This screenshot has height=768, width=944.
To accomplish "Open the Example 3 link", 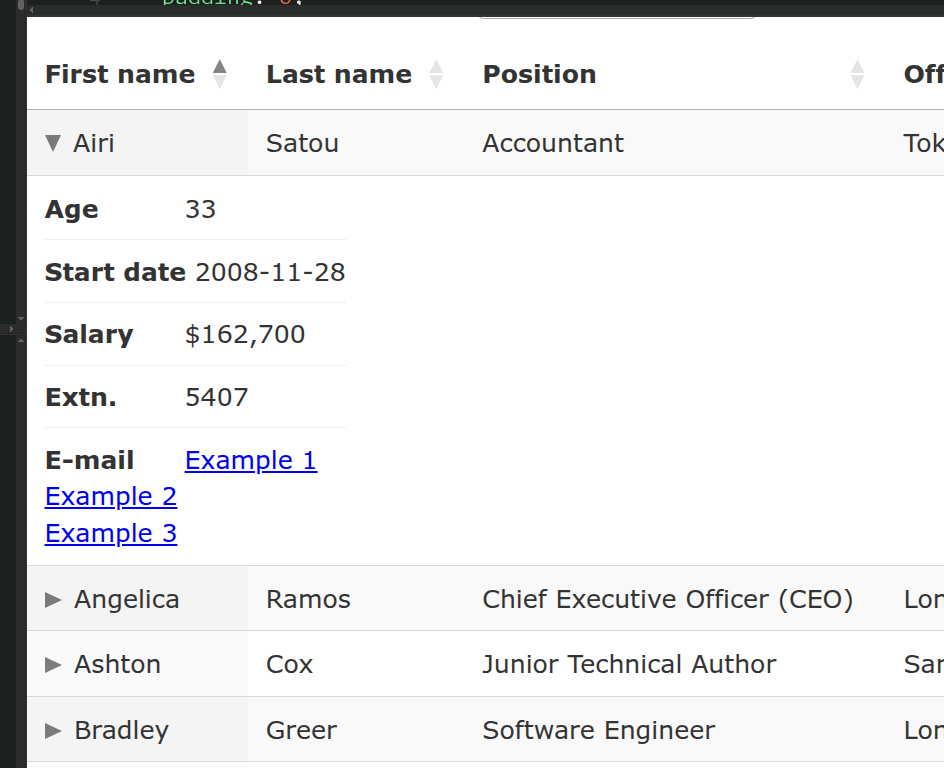I will pos(111,533).
